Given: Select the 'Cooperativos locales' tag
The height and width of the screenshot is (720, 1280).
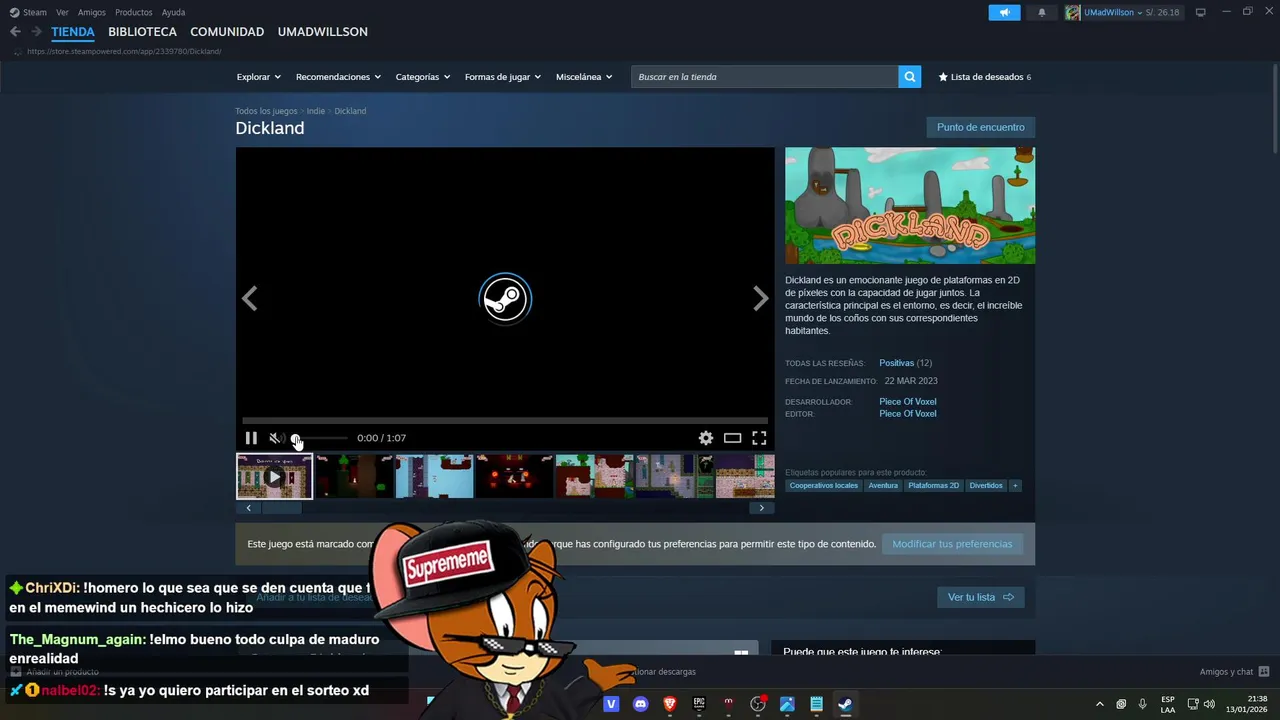Looking at the screenshot, I should [824, 486].
